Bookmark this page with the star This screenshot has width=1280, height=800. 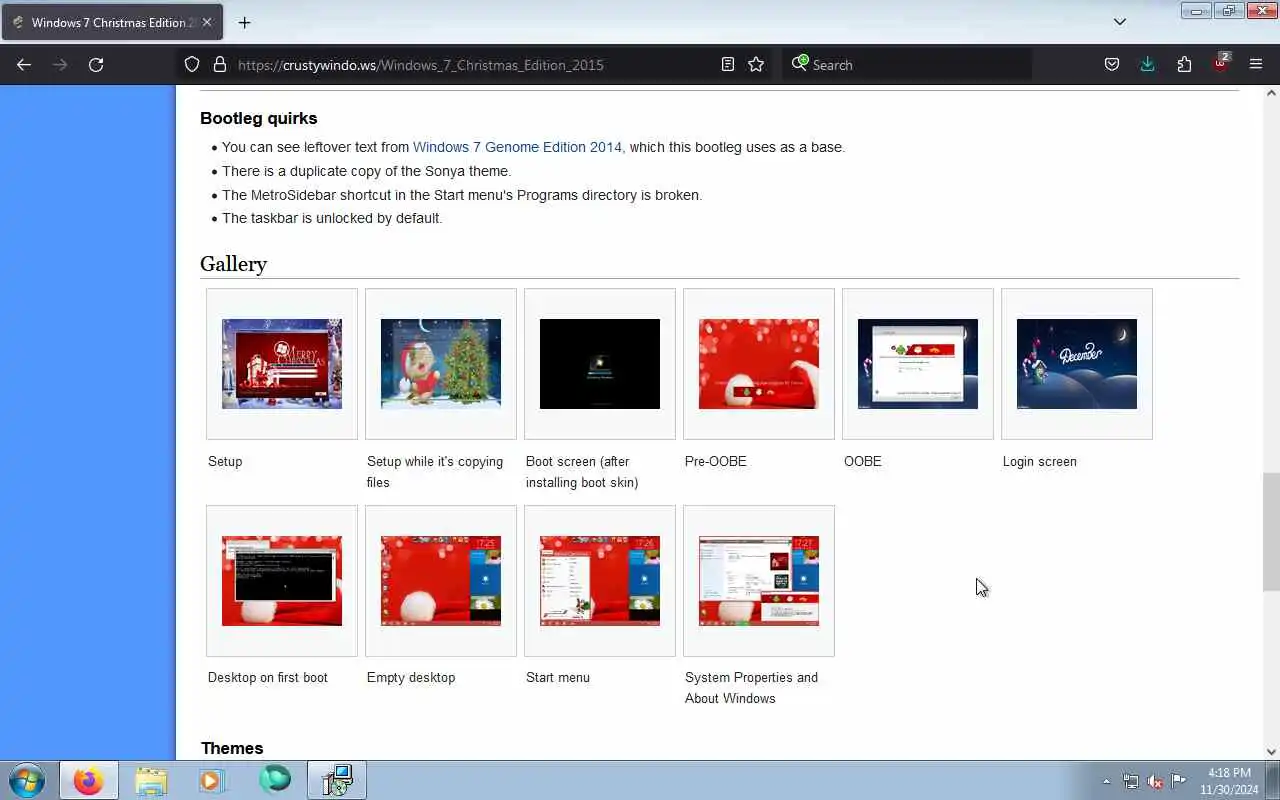(x=756, y=64)
